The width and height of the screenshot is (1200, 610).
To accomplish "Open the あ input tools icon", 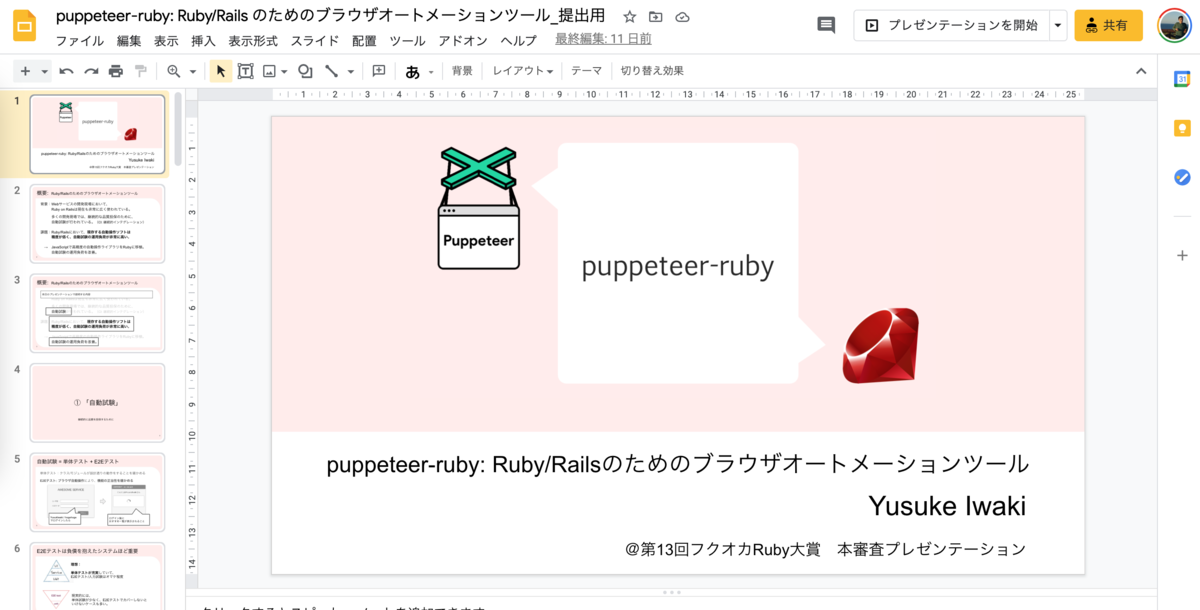I will tap(412, 71).
